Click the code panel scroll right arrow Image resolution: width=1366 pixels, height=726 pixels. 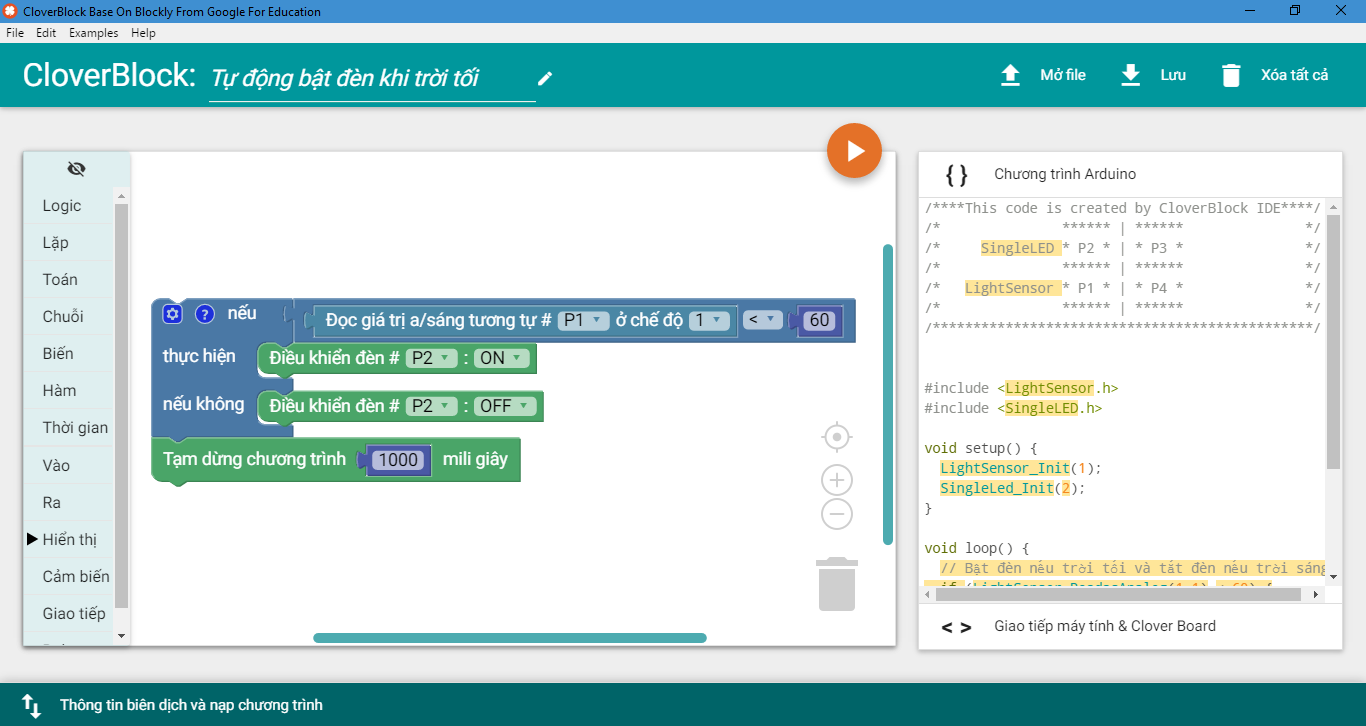1317,594
